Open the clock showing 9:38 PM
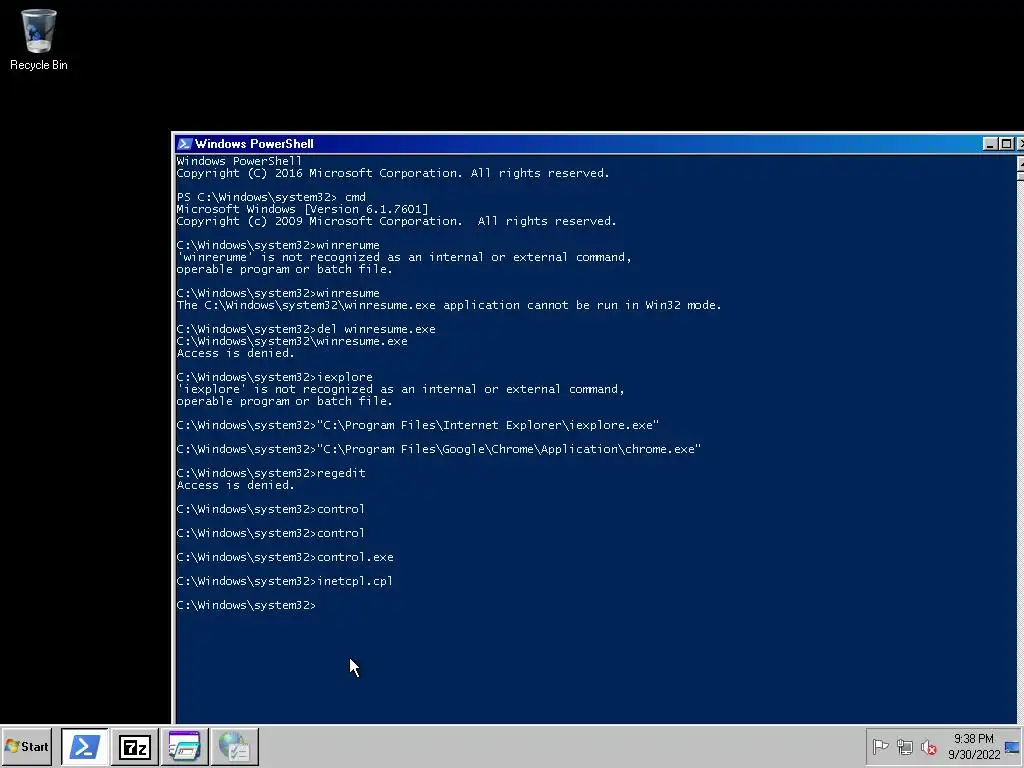This screenshot has width=1024, height=768. (974, 746)
